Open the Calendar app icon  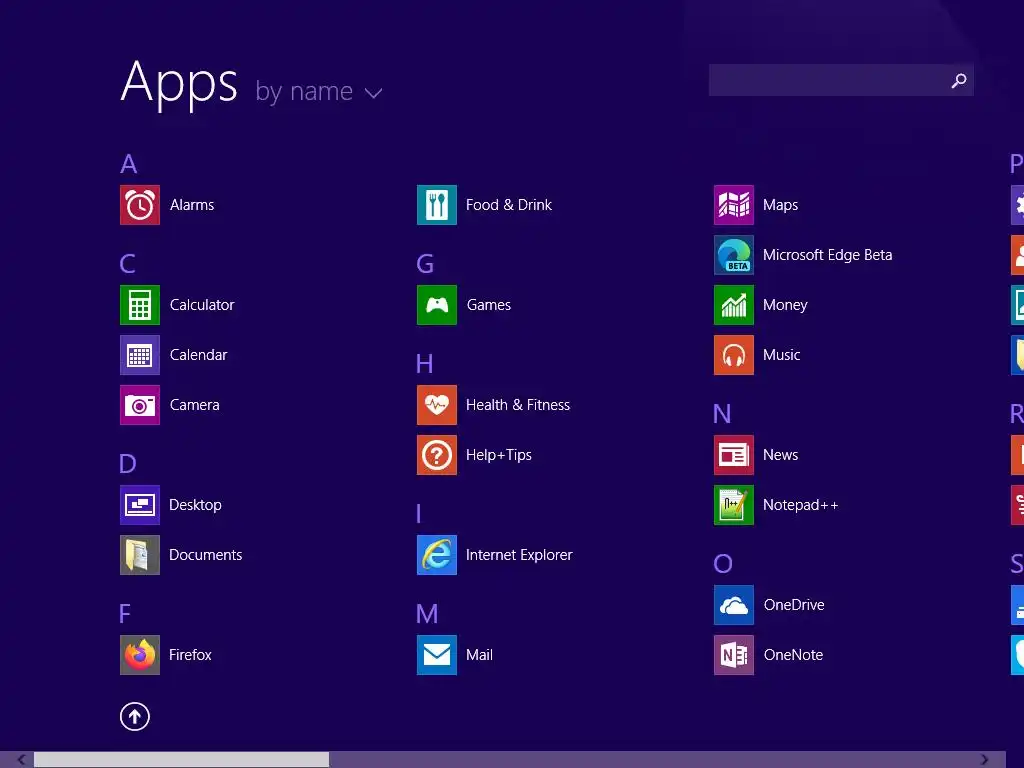(140, 355)
